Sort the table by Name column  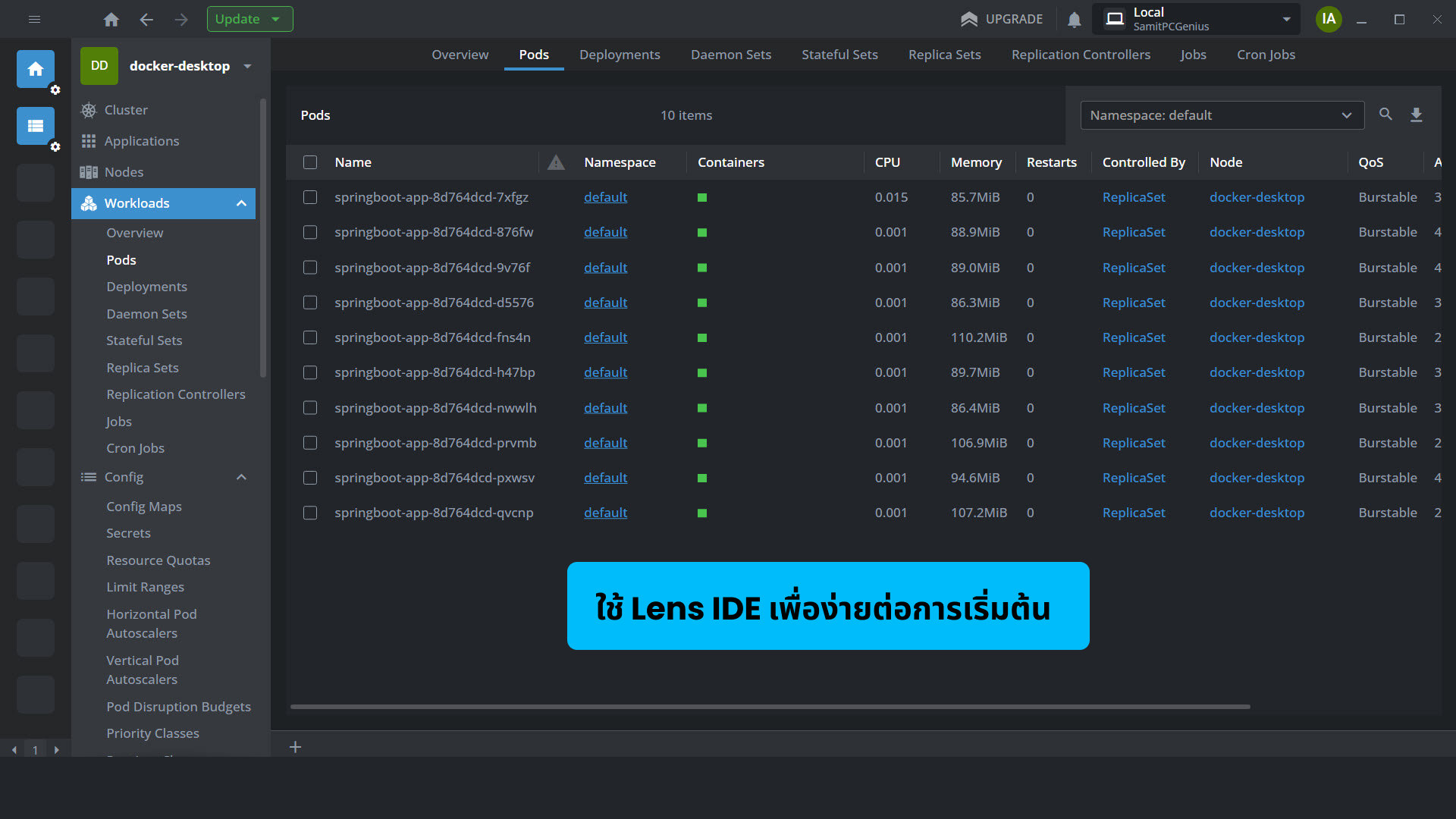[353, 162]
